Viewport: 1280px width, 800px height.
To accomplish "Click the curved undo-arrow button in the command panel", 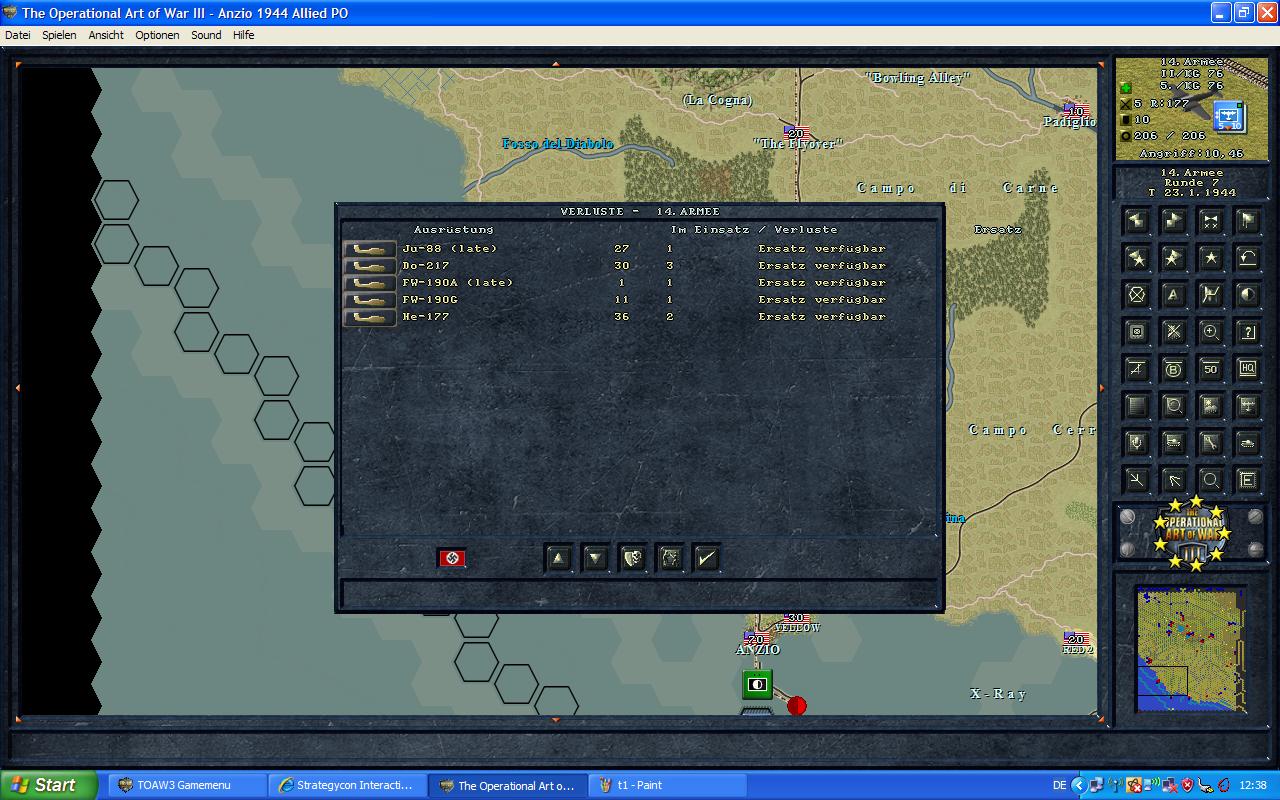I will pyautogui.click(x=1247, y=258).
